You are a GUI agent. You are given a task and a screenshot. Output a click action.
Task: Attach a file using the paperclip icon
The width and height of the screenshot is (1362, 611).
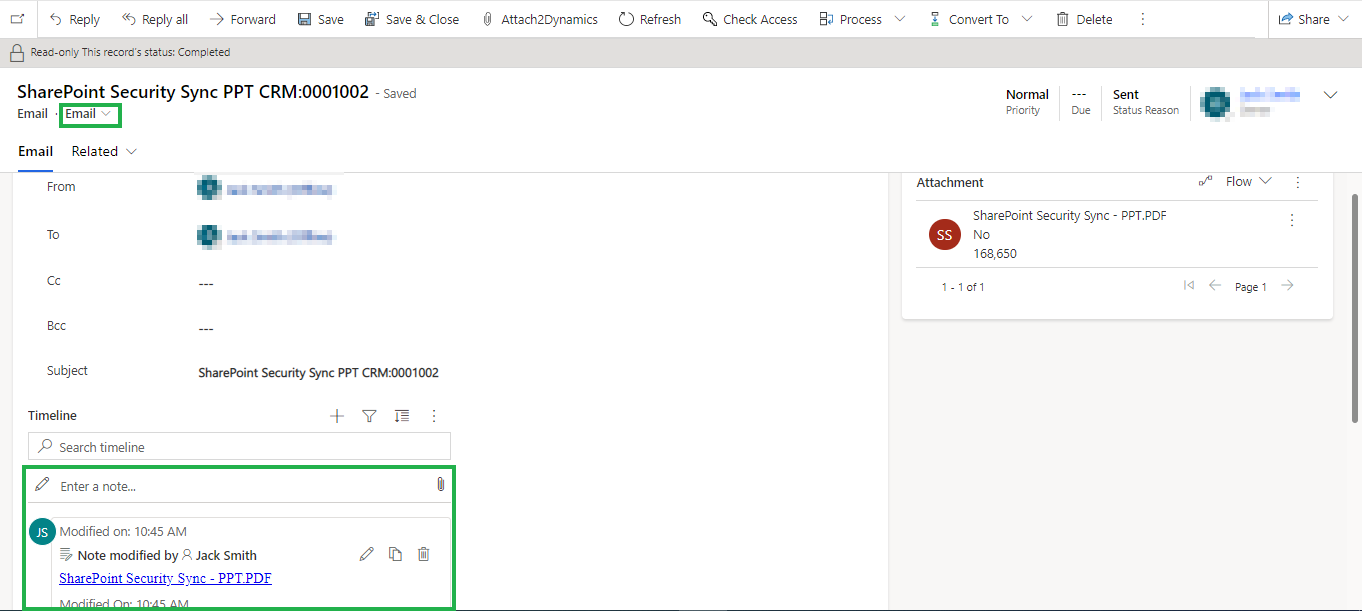click(x=440, y=484)
